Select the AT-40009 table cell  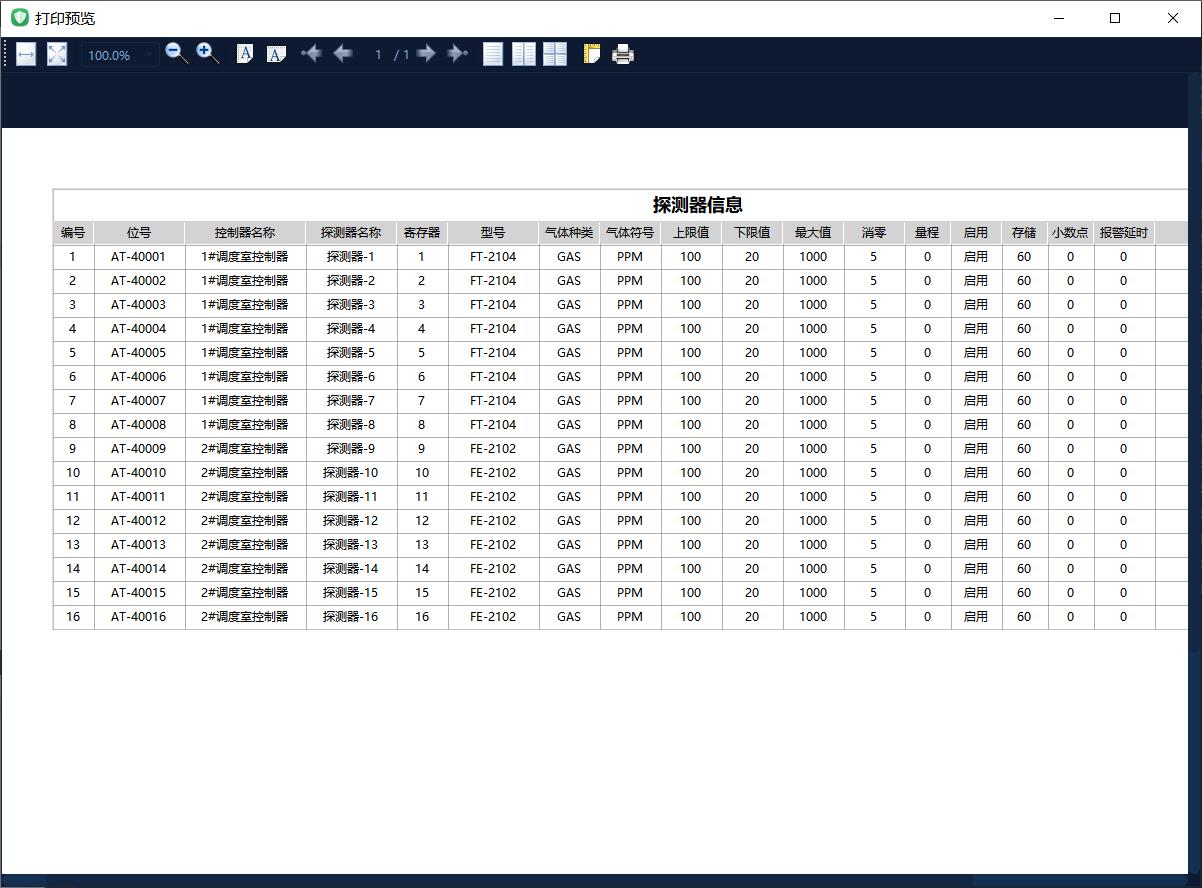tap(139, 449)
